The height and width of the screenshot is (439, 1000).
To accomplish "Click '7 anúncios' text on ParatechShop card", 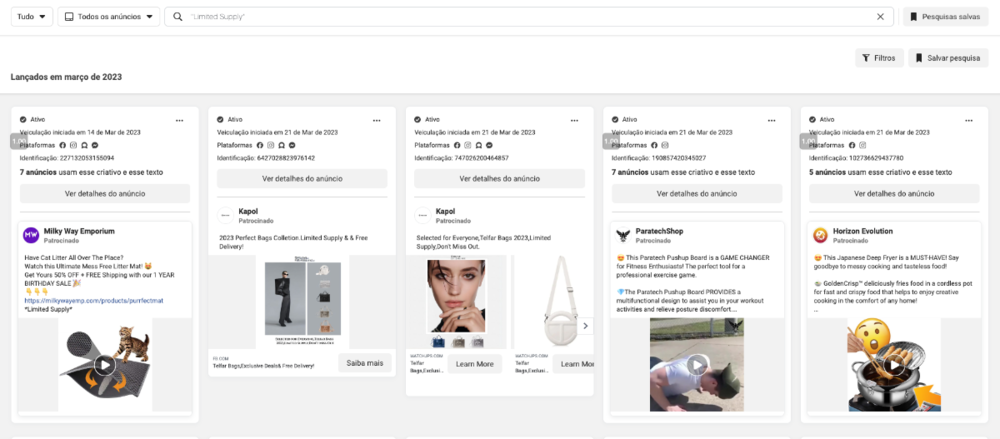I will click(x=629, y=172).
